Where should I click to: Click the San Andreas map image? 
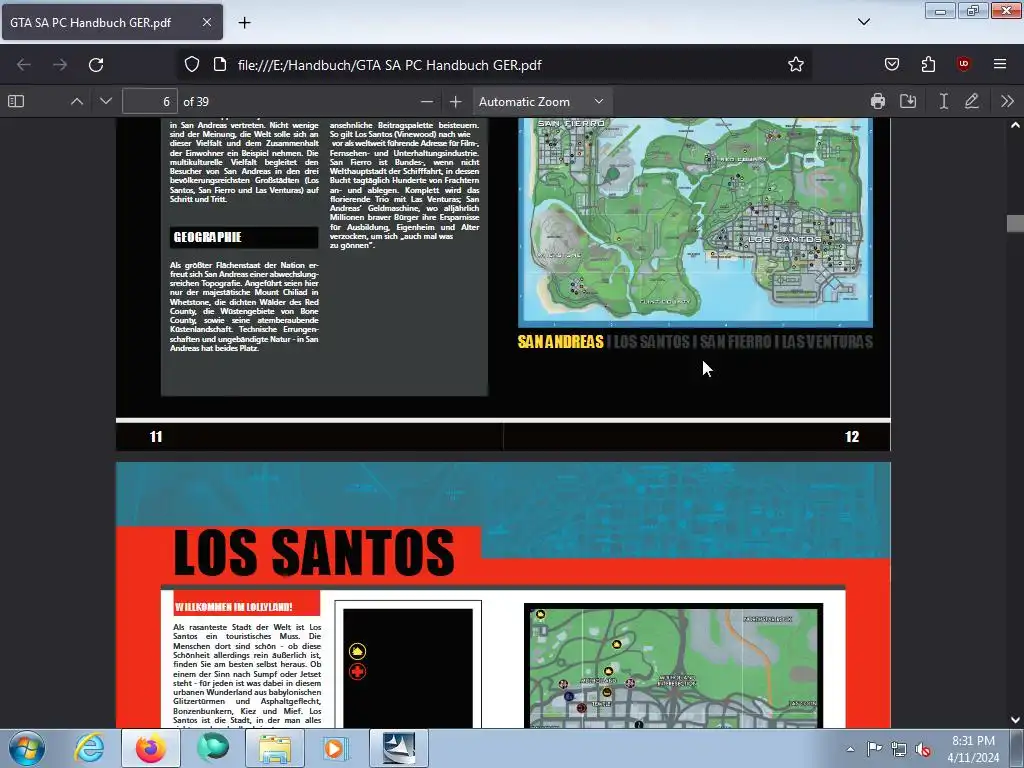click(695, 222)
